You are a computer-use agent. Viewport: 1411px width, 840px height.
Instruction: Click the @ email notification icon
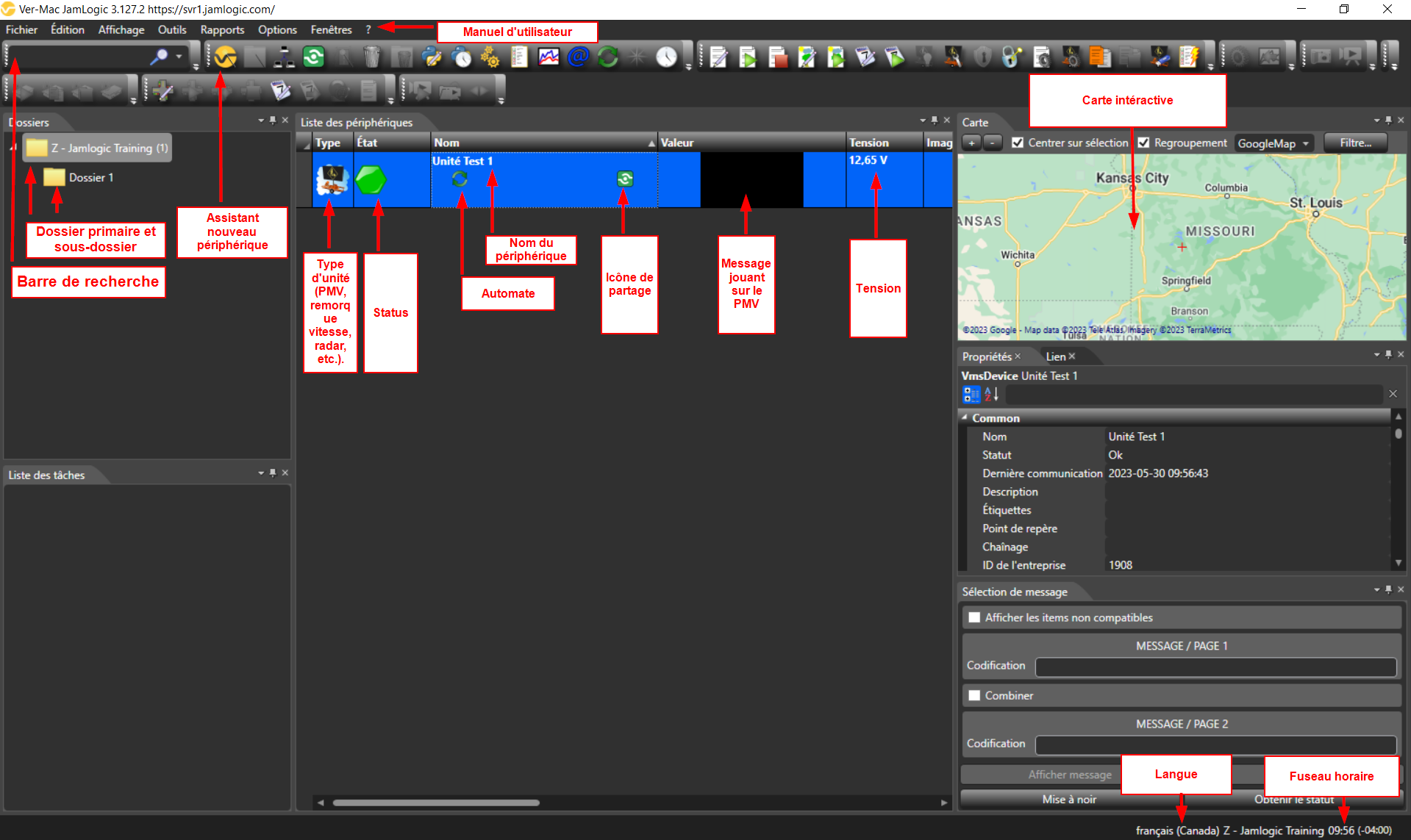click(x=578, y=57)
